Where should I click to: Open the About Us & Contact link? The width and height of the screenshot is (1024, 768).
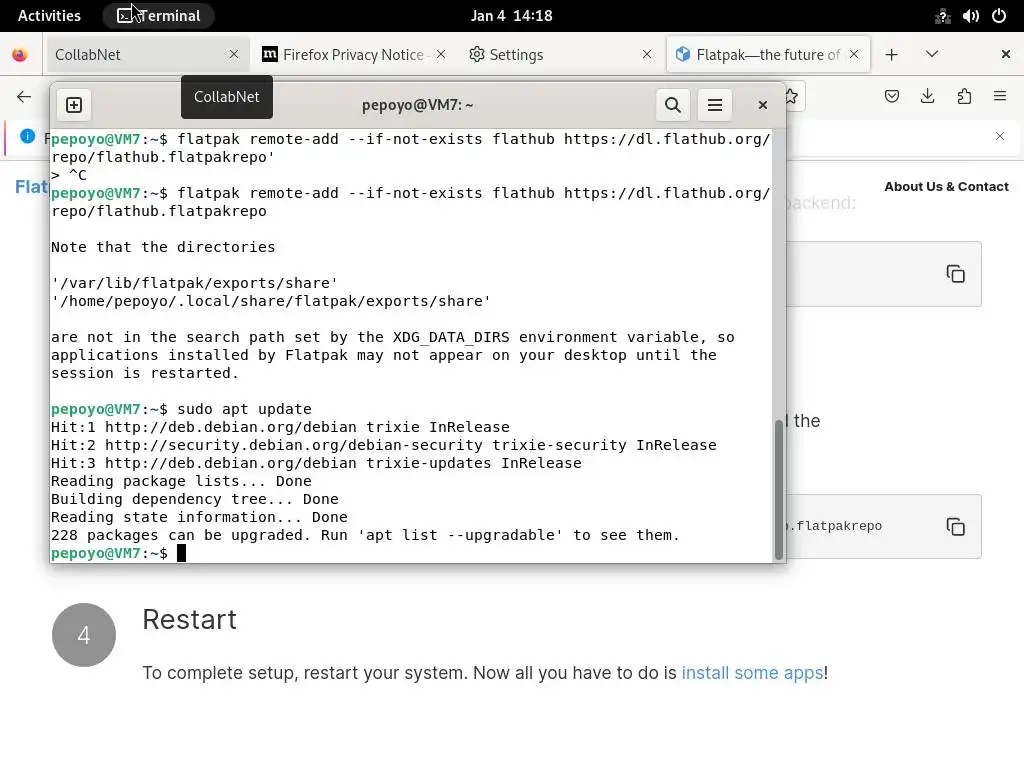pos(946,187)
